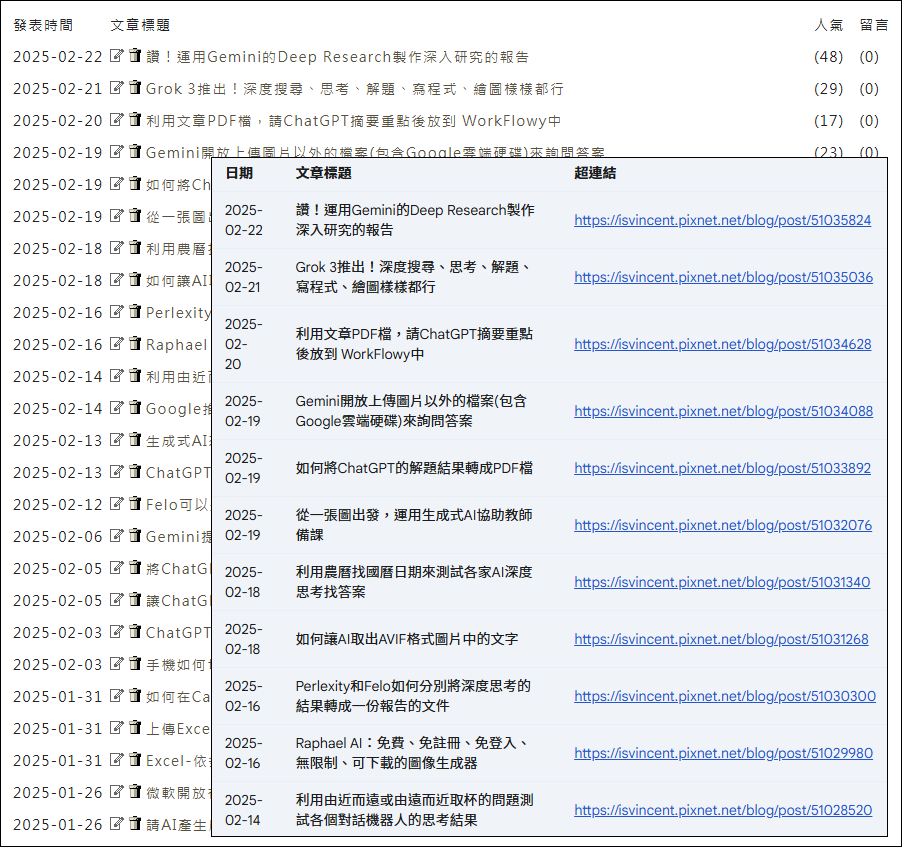
Task: Edit the 2025-02-12 Felo post
Action: pyautogui.click(x=117, y=504)
